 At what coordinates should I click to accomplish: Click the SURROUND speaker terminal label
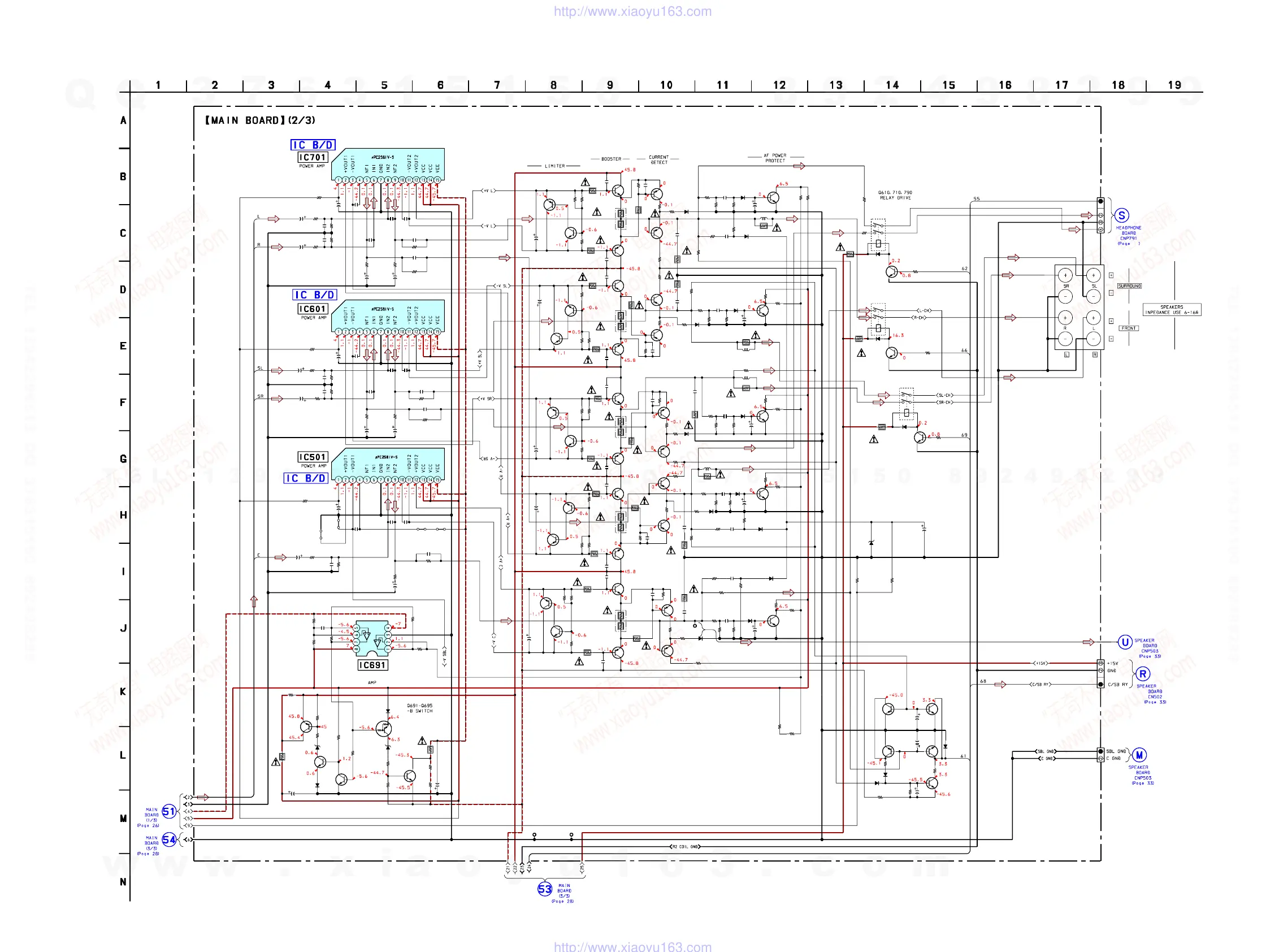1129,285
